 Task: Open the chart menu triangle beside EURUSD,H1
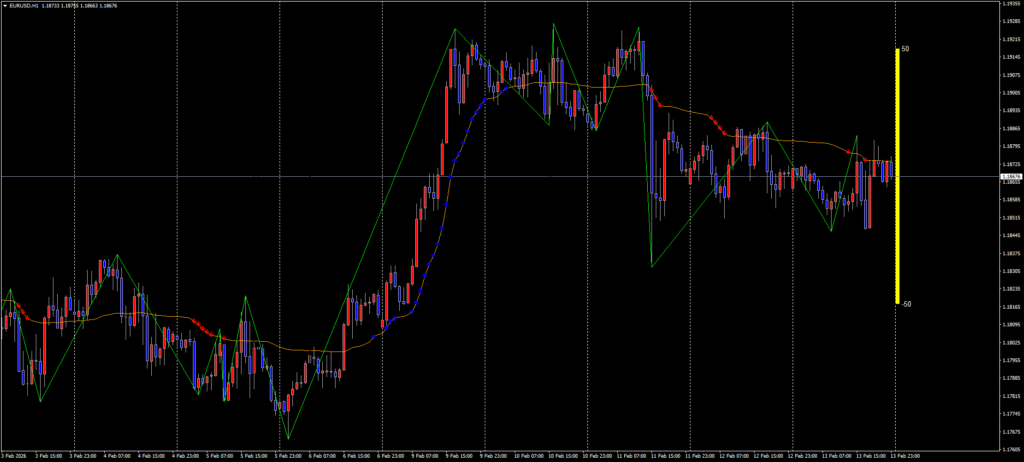[x=5, y=5]
